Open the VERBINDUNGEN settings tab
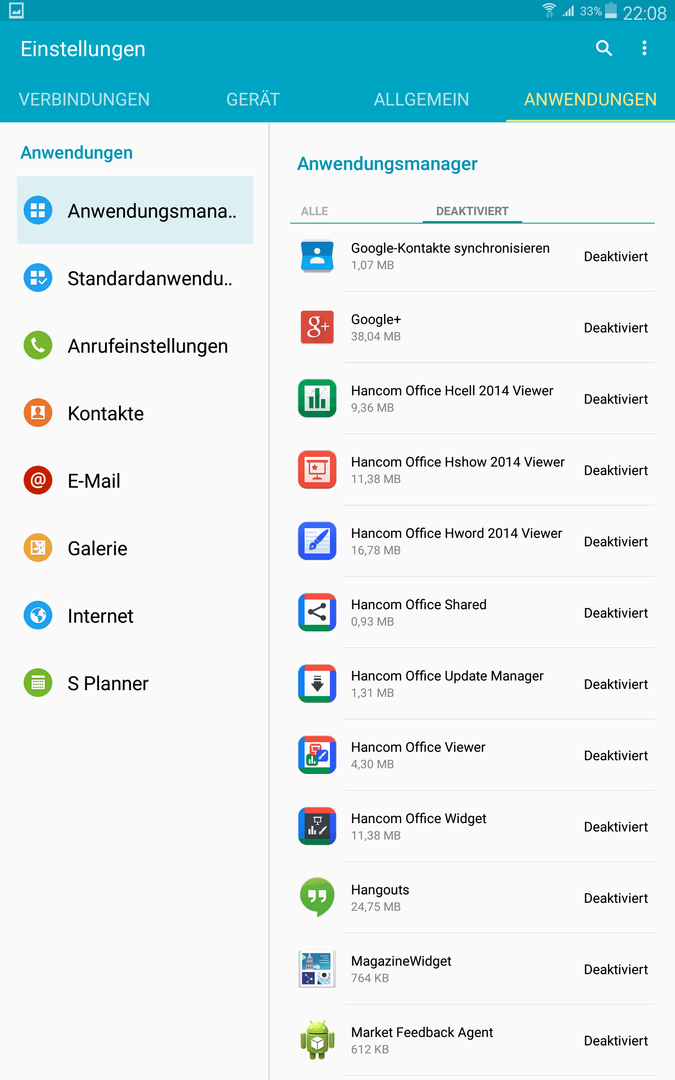 [84, 99]
